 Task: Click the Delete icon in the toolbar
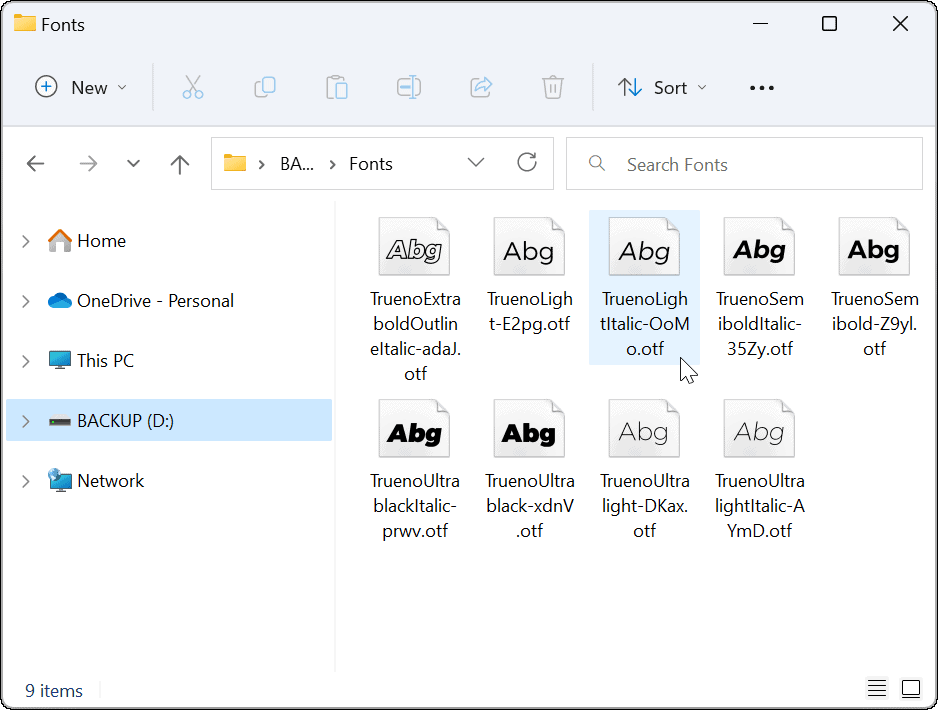coord(552,87)
